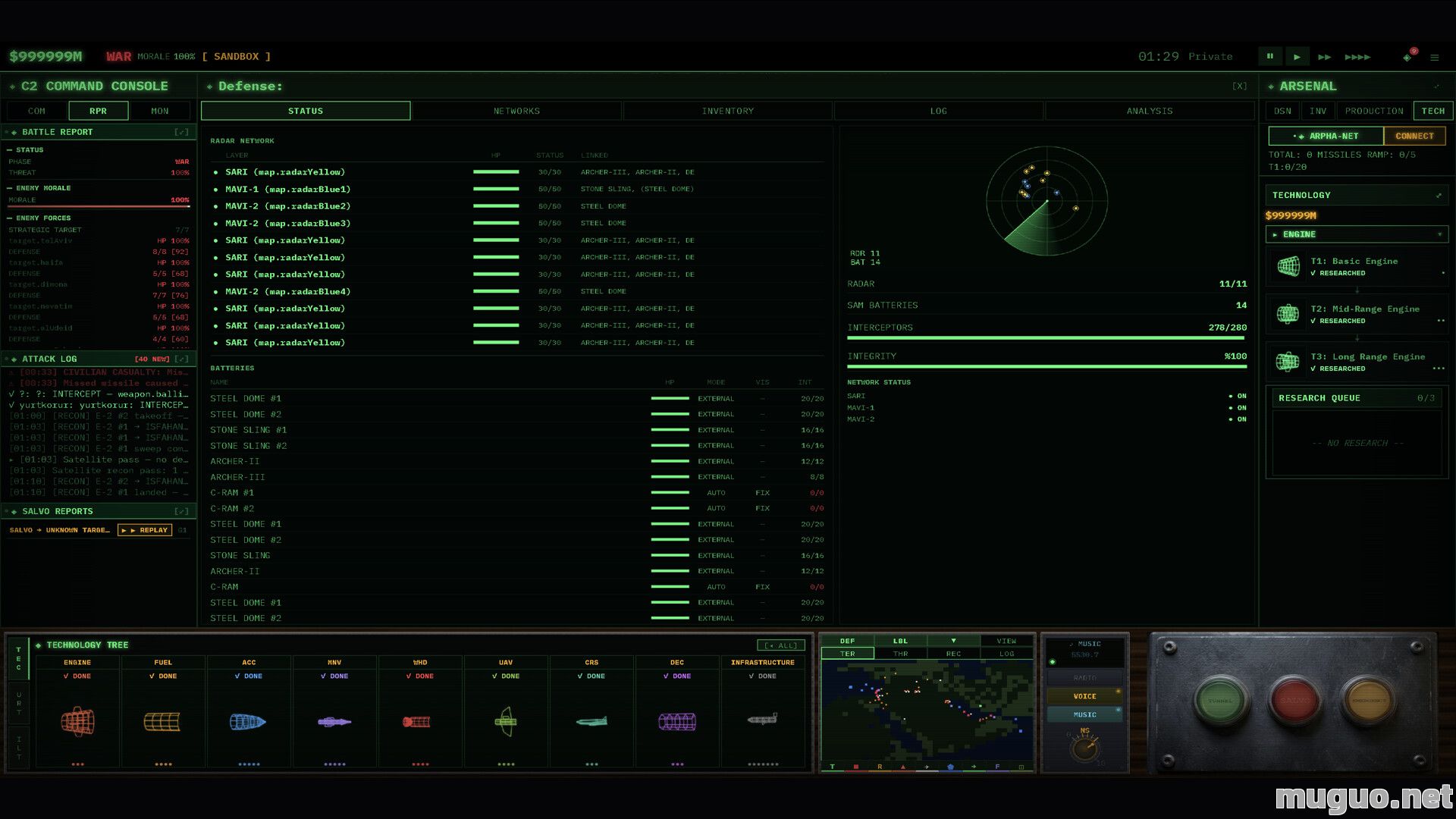Set quadruple fast-forward speed

pos(1357,57)
